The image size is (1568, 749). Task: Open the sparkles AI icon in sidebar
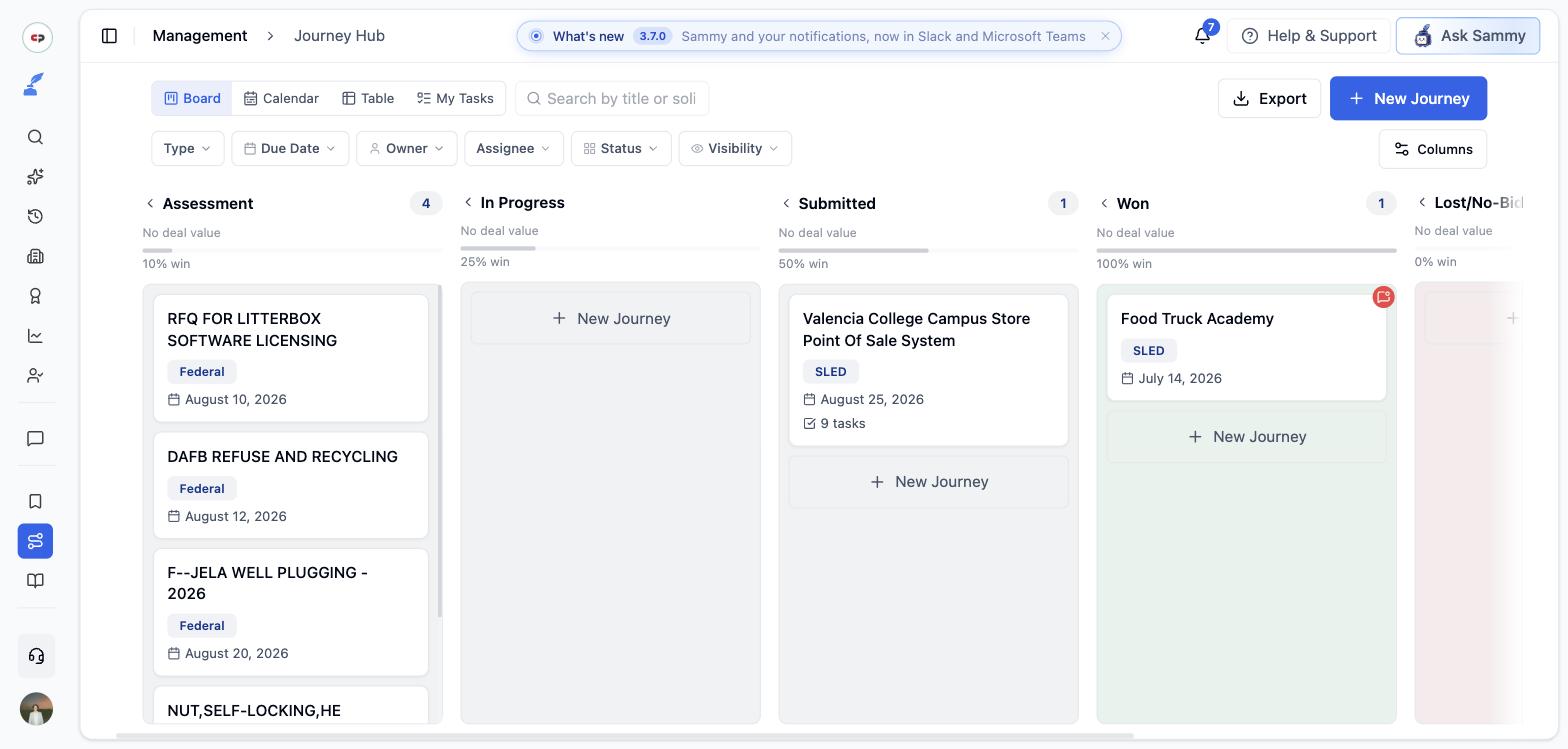[35, 177]
